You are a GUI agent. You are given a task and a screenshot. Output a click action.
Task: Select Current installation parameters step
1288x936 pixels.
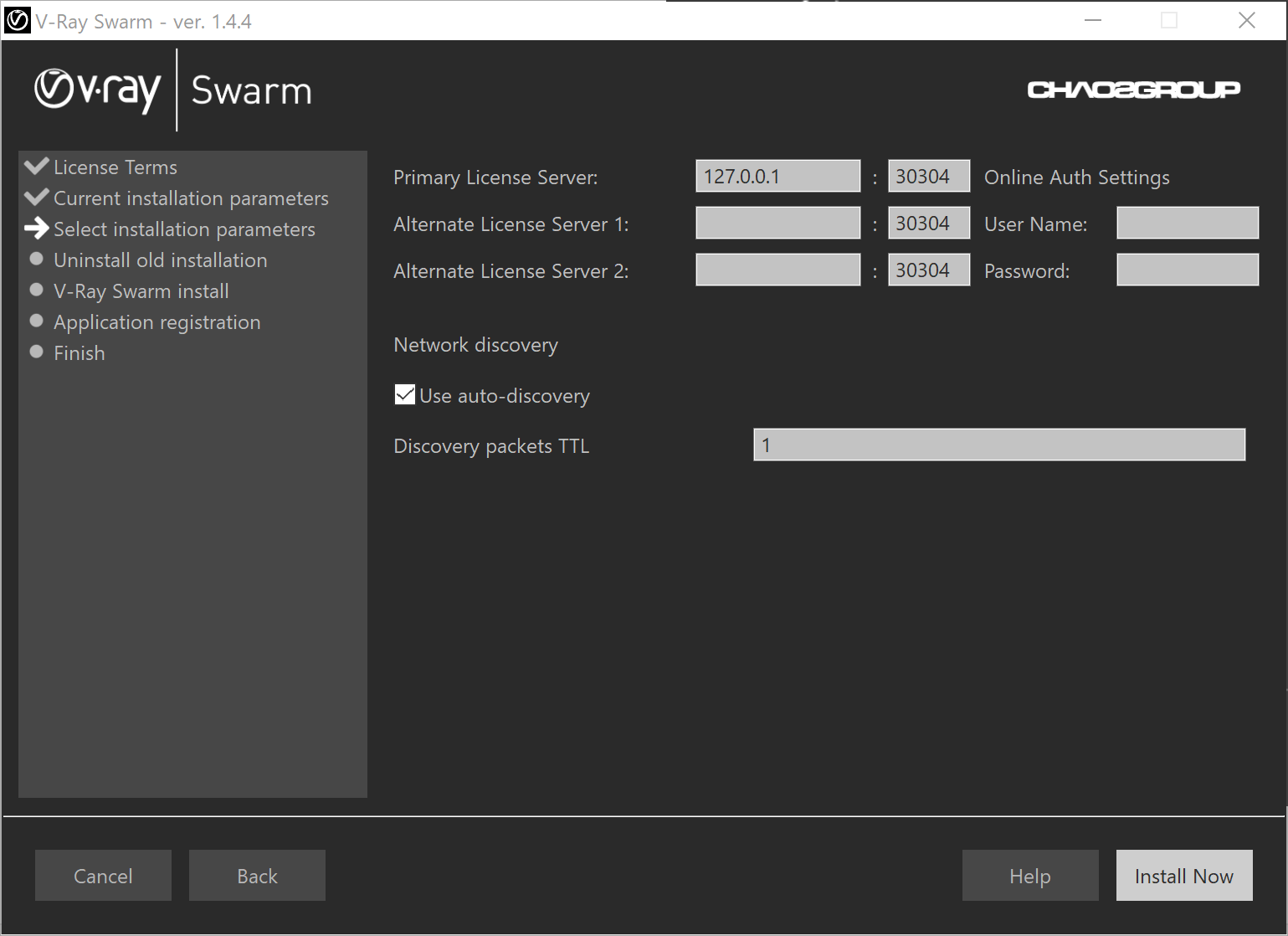(192, 198)
